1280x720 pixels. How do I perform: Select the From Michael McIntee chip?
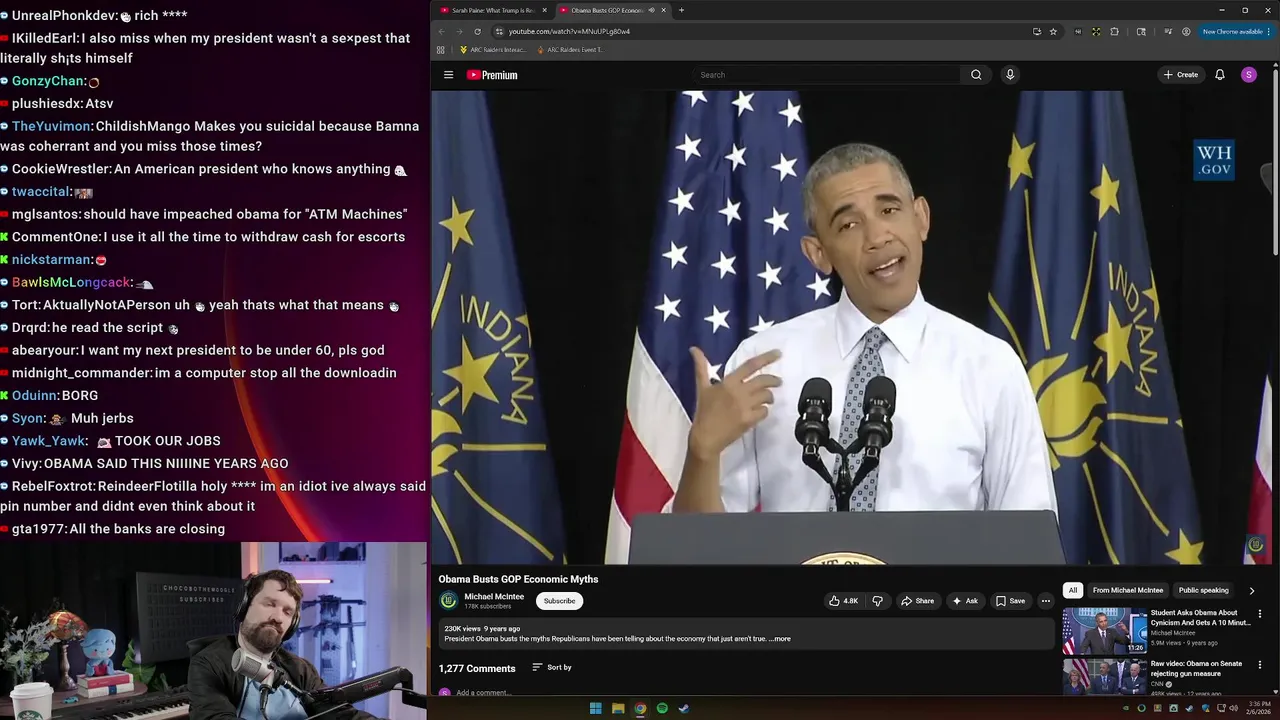click(x=1128, y=590)
